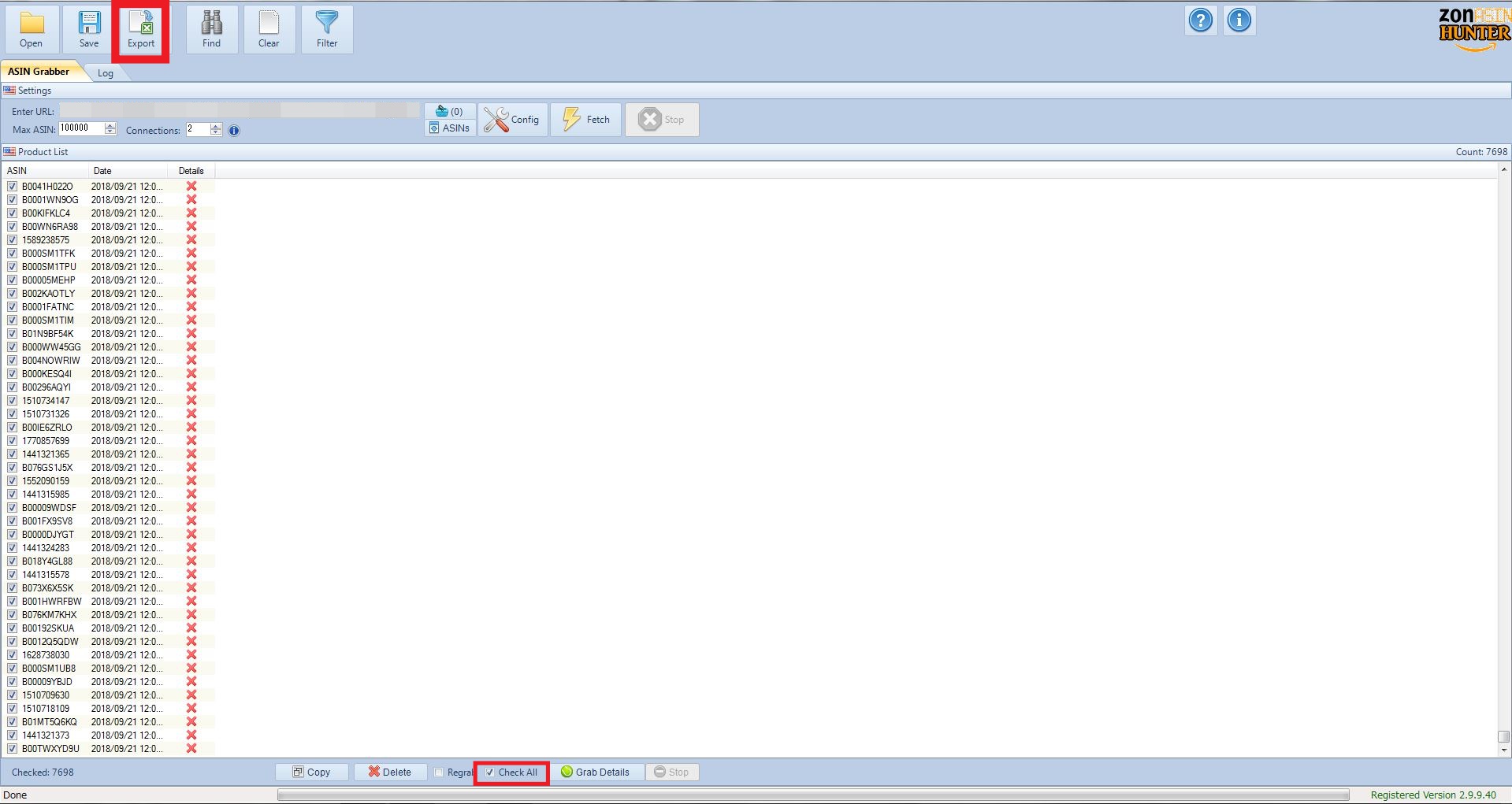Start Fetch with lightning button
This screenshot has width=1512, height=804.
coord(585,120)
